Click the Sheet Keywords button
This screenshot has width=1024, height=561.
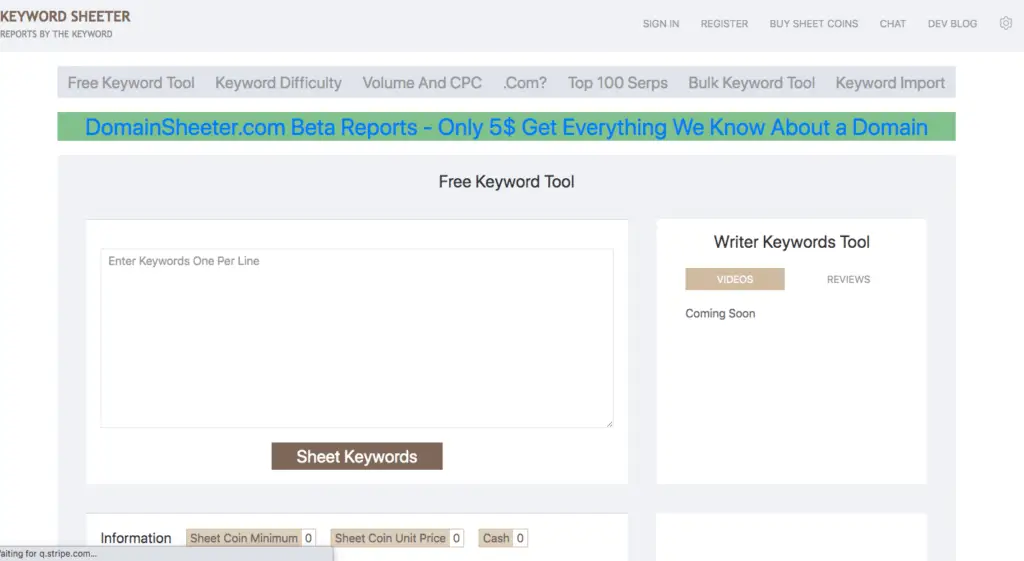[x=357, y=457]
